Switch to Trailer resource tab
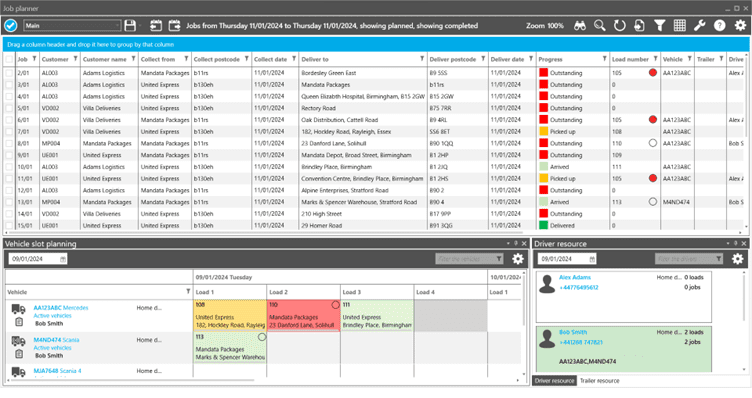This screenshot has width=752, height=398. coord(599,381)
